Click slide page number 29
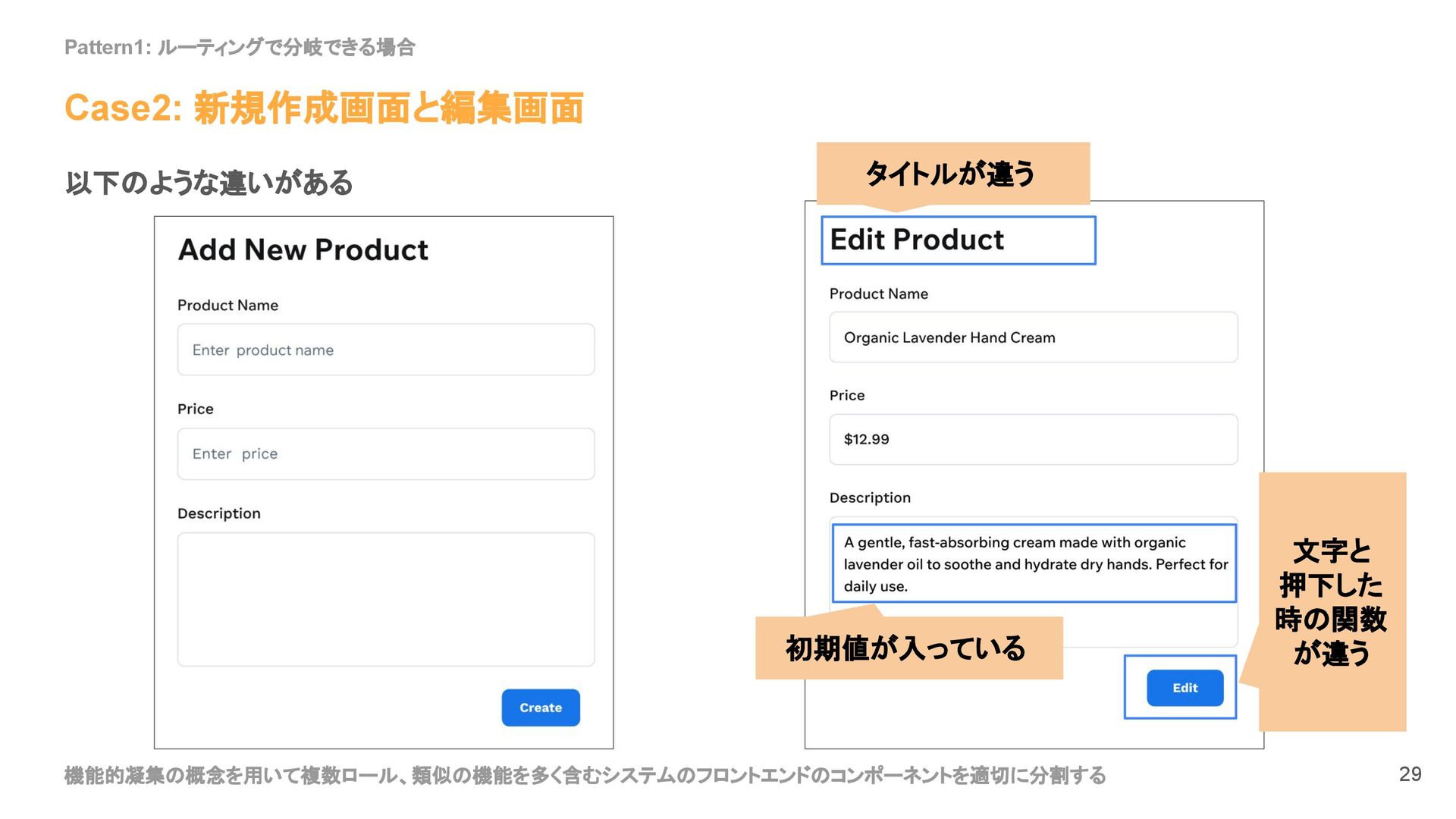Image resolution: width=1456 pixels, height=819 pixels. pyautogui.click(x=1410, y=773)
